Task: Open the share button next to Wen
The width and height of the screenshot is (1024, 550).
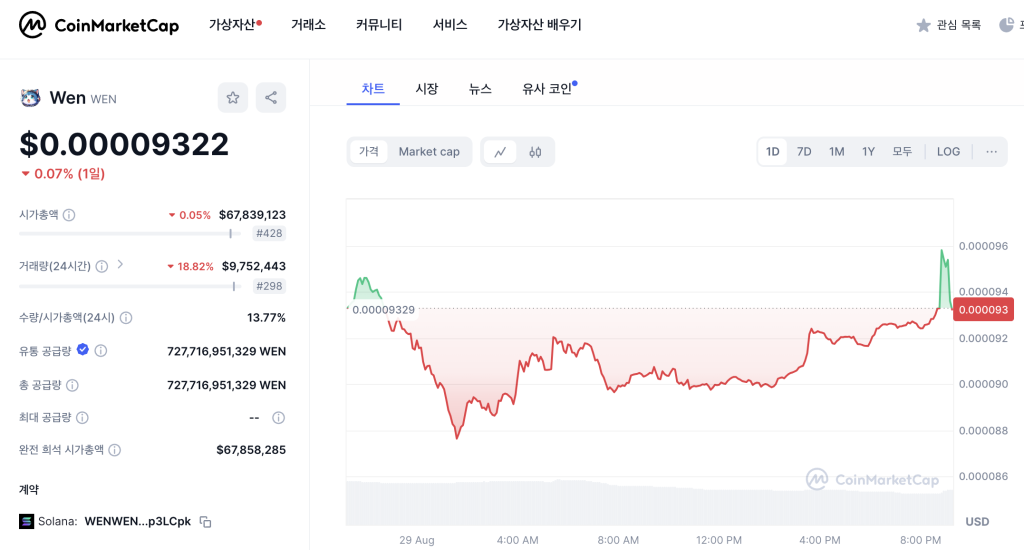Action: (271, 98)
